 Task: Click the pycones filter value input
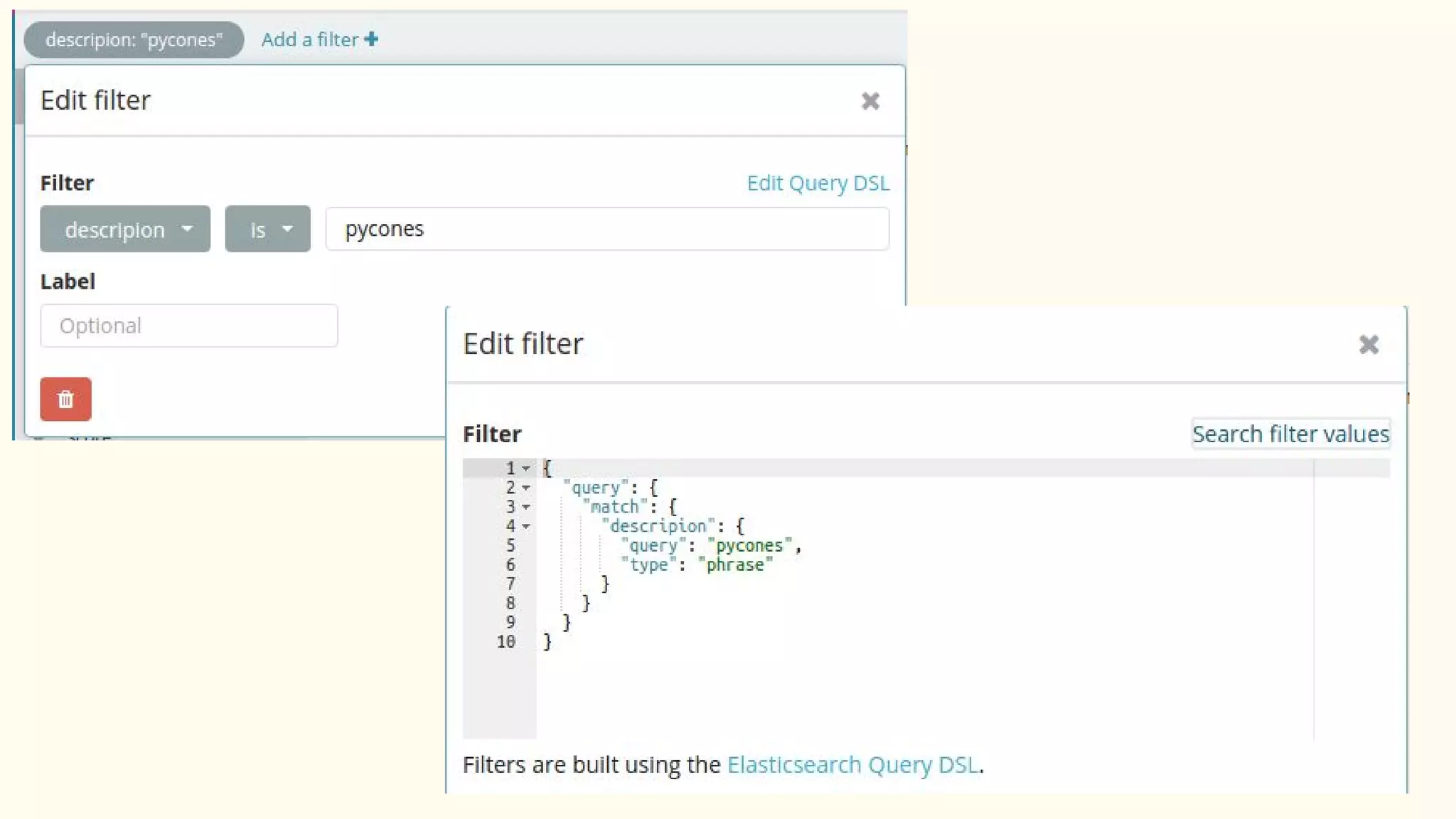[x=606, y=229]
